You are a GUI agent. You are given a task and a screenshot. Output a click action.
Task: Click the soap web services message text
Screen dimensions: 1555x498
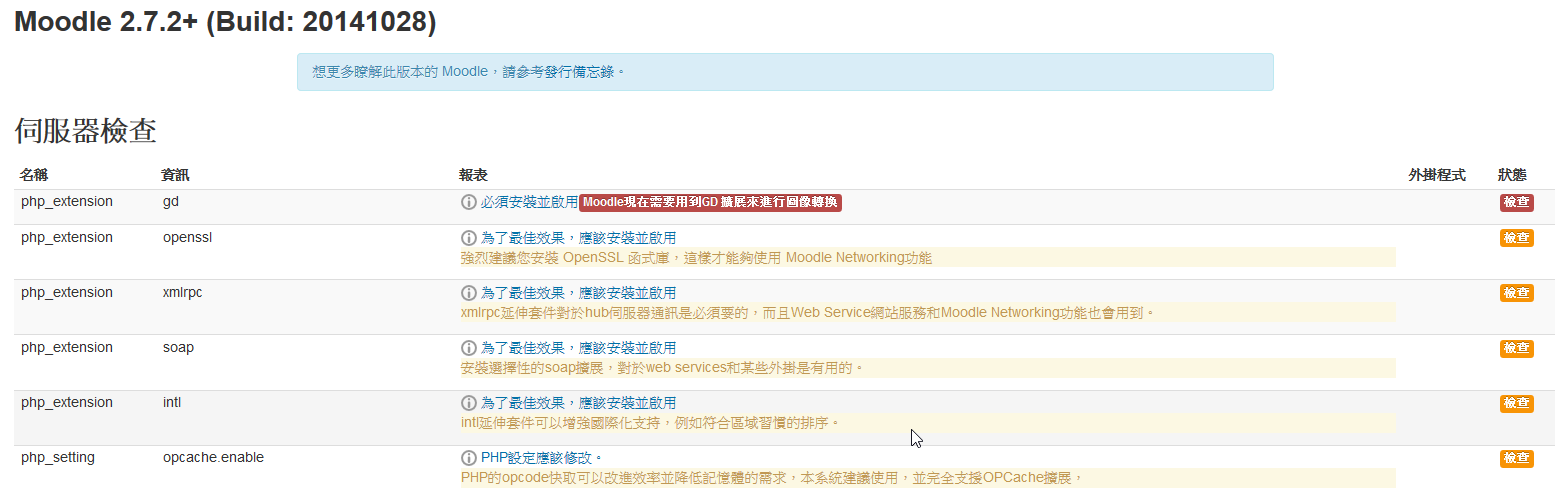coord(661,368)
